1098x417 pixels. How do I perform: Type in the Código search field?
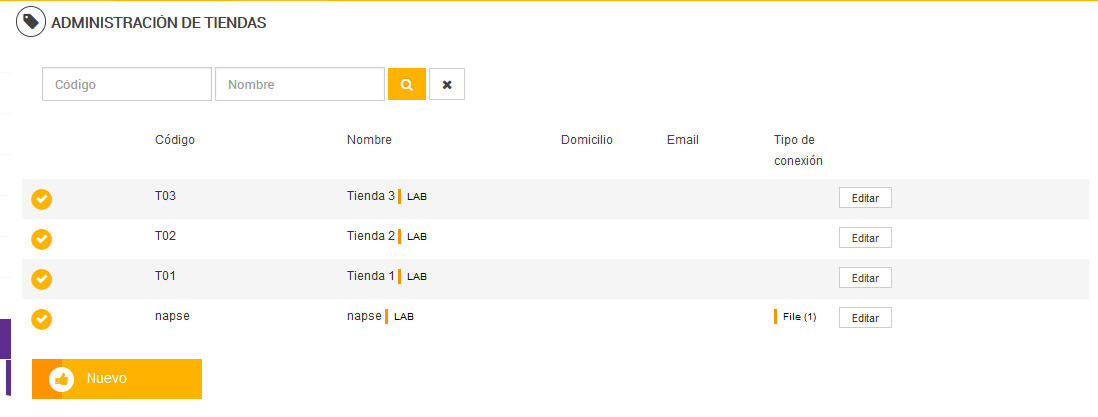pyautogui.click(x=127, y=85)
